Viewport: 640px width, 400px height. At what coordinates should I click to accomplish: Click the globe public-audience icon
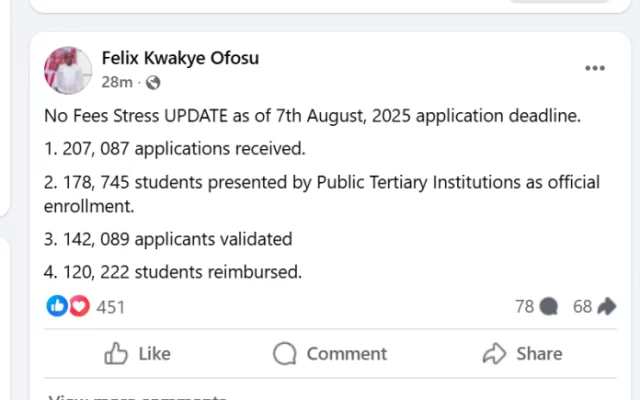(x=153, y=82)
